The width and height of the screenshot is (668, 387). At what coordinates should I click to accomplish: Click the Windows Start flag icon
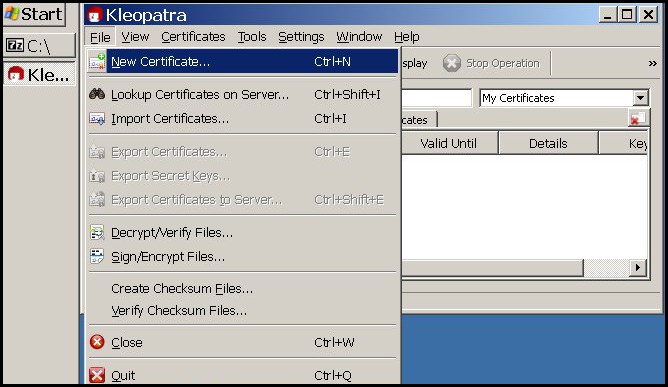coord(12,14)
